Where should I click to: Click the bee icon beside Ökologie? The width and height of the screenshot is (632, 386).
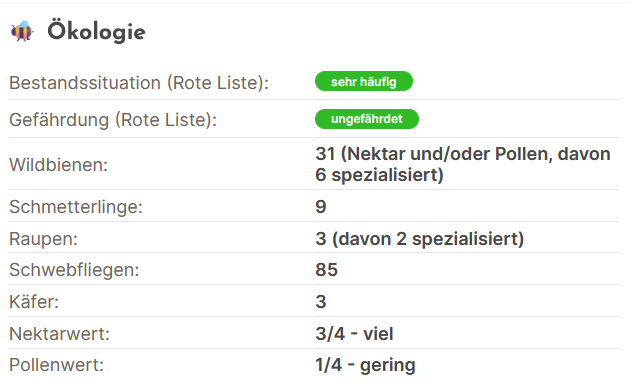22,31
